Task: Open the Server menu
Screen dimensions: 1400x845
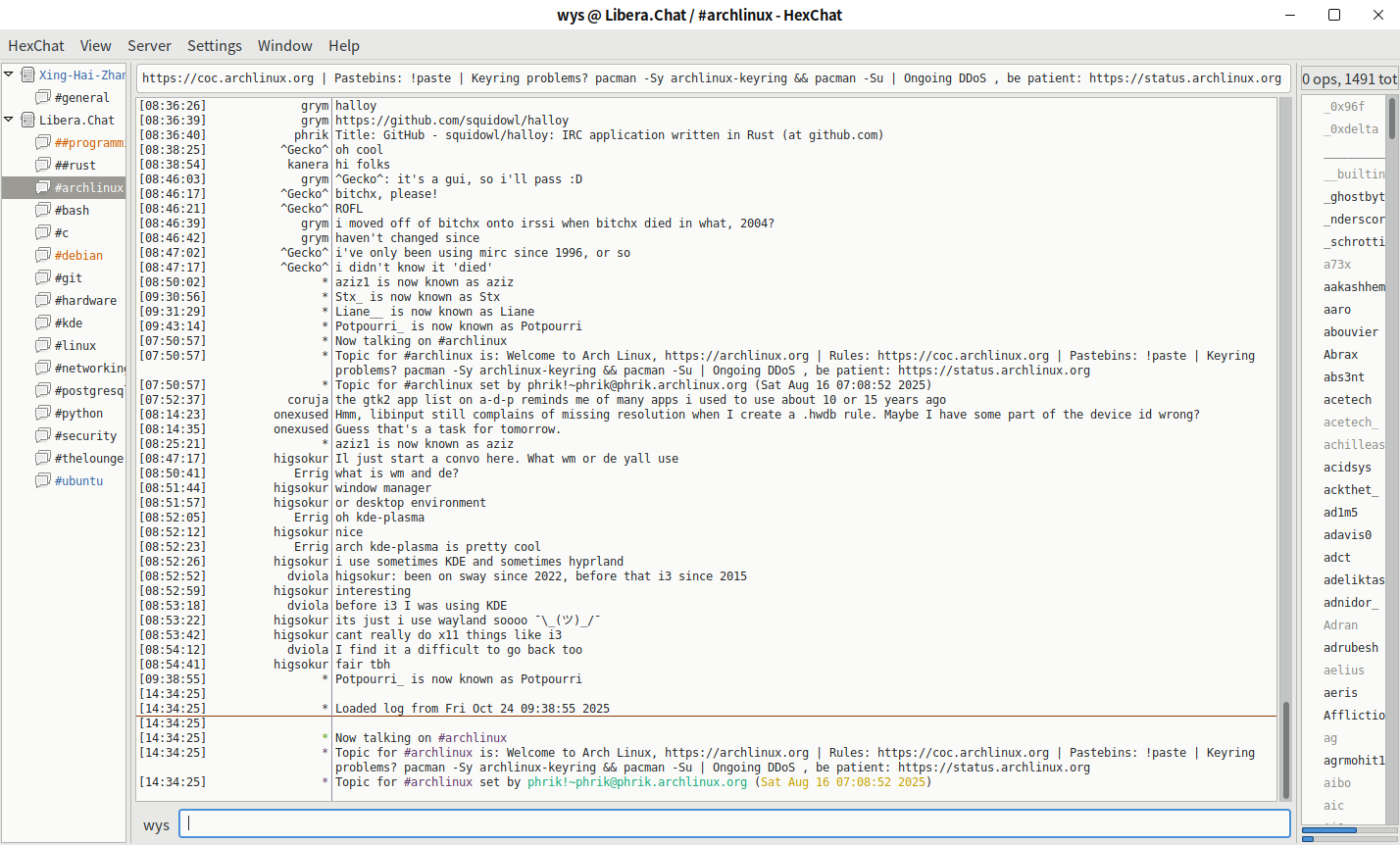Action: tap(149, 46)
